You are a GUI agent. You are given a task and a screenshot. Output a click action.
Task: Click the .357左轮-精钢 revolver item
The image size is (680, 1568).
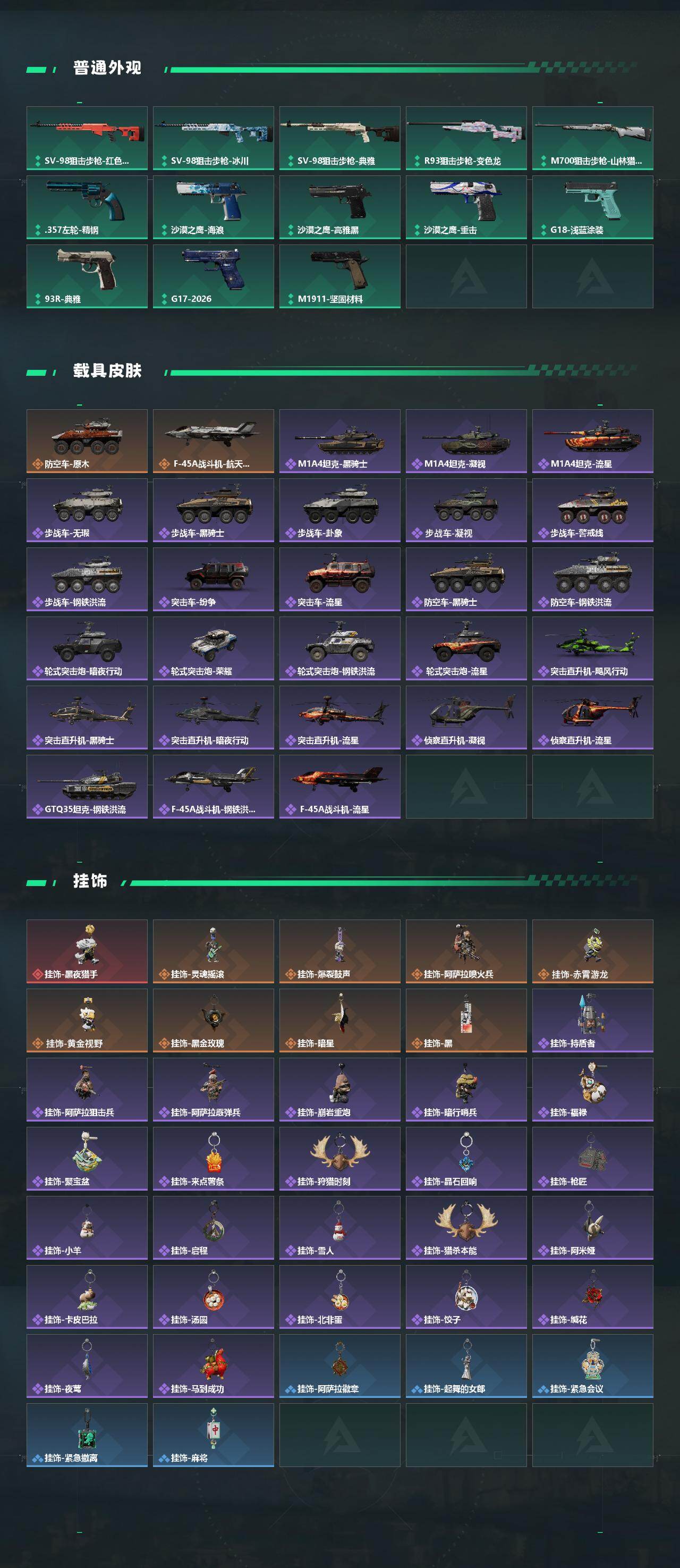coord(87,207)
